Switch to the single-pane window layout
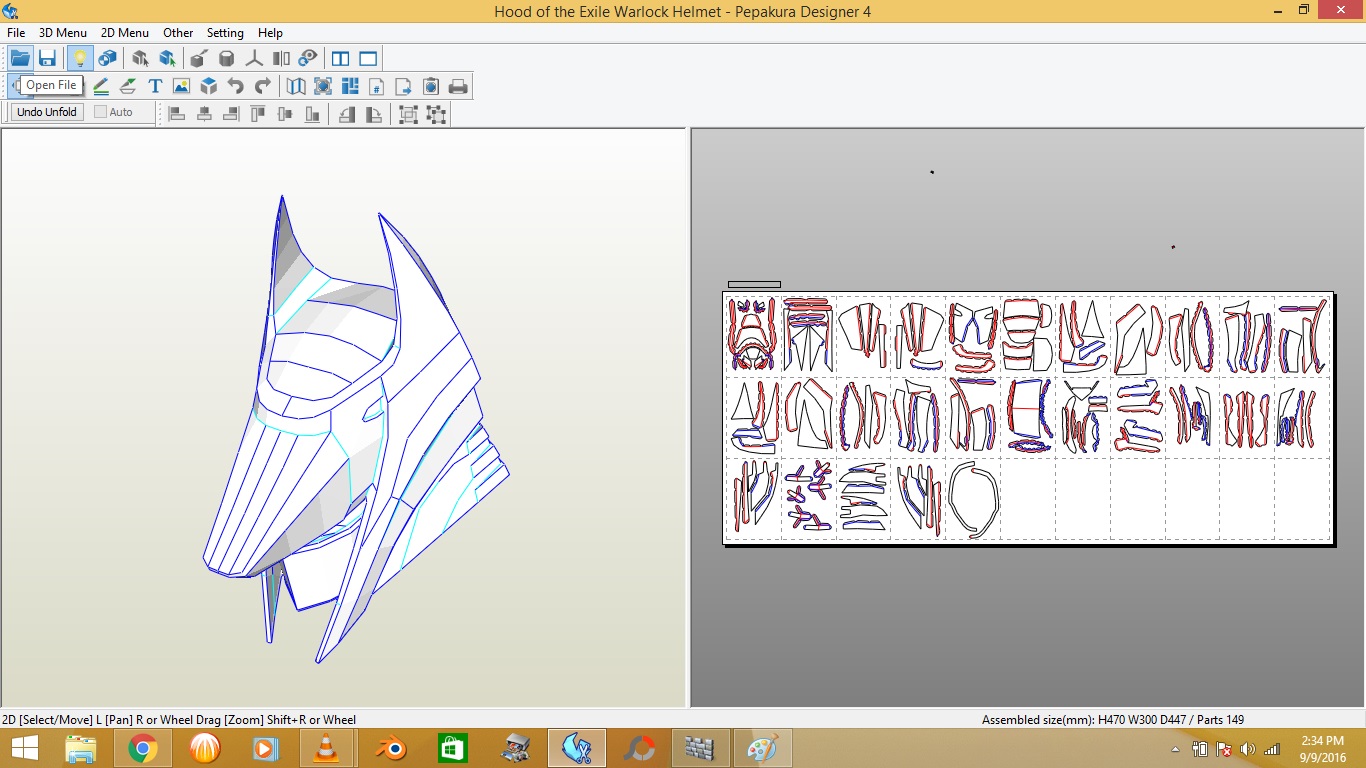Image resolution: width=1366 pixels, height=768 pixels. click(x=368, y=58)
